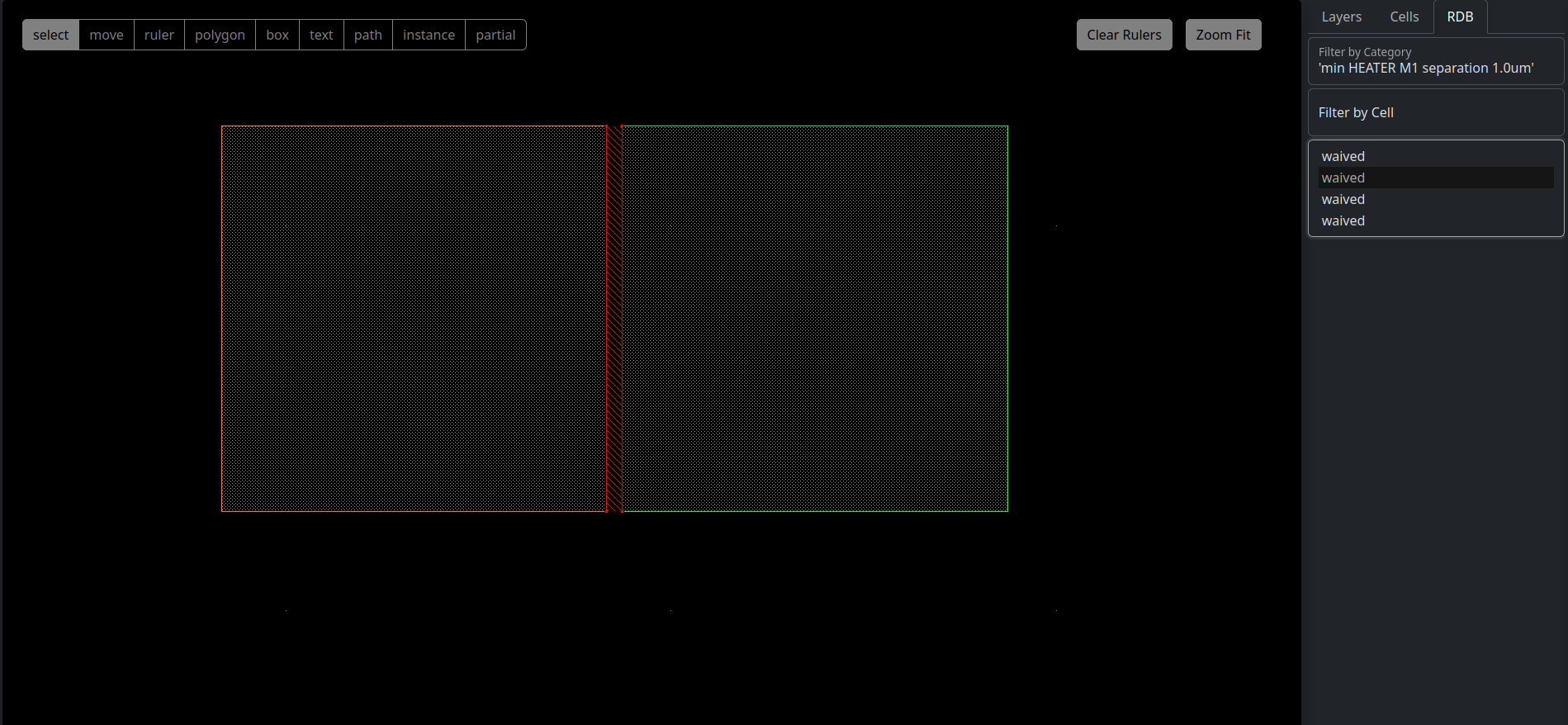Open the Filter by Category dropdown
The width and height of the screenshot is (1568, 725).
point(1436,61)
